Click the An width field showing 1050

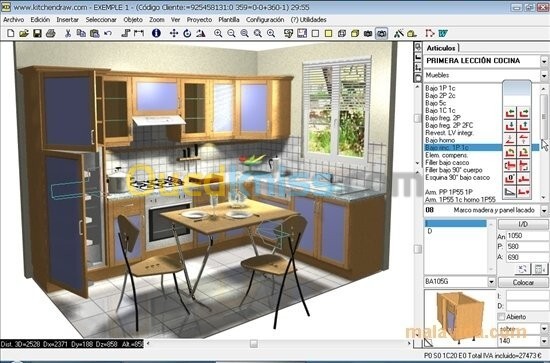coord(527,236)
